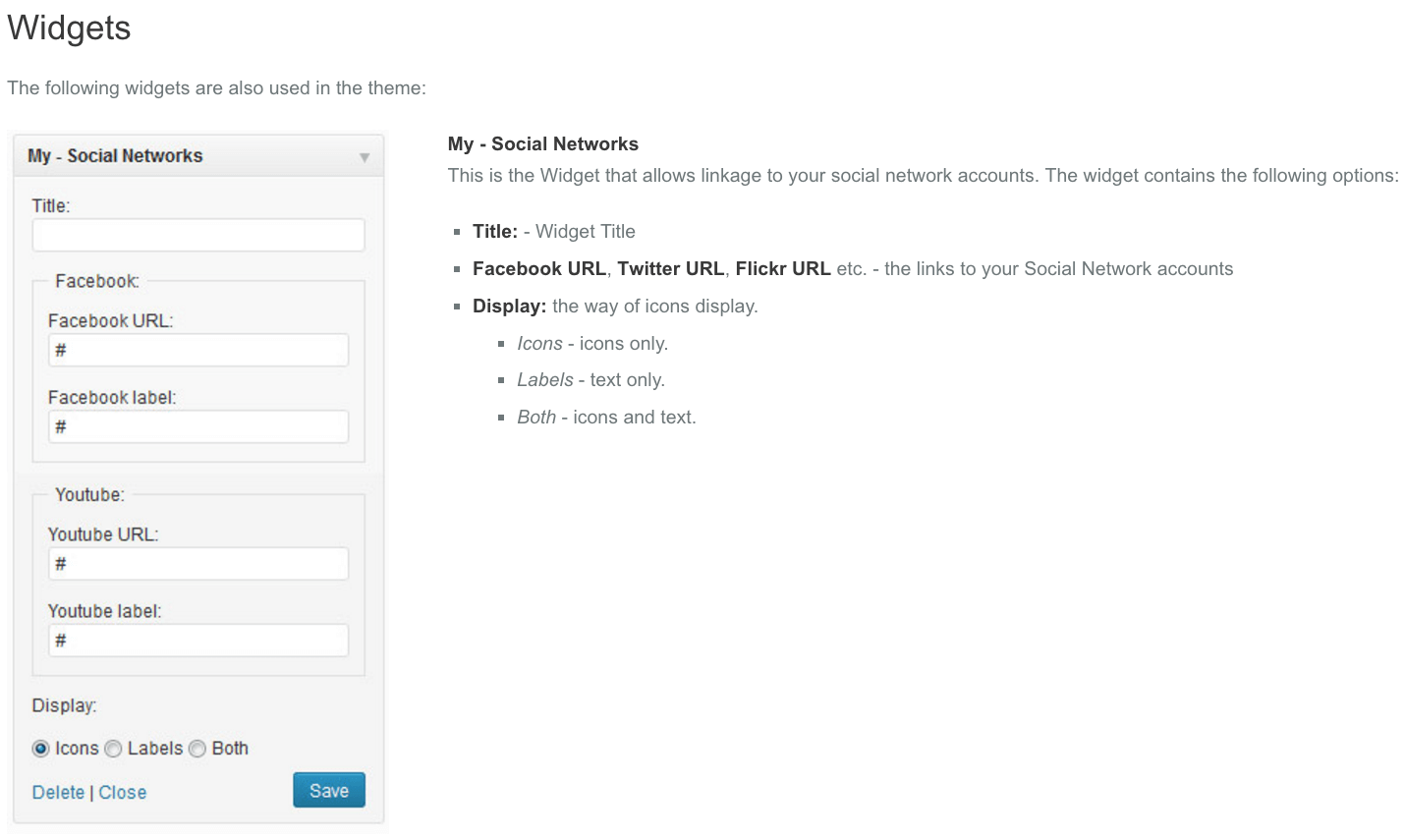Image resolution: width=1405 pixels, height=840 pixels.
Task: Click the Delete link
Action: (58, 793)
